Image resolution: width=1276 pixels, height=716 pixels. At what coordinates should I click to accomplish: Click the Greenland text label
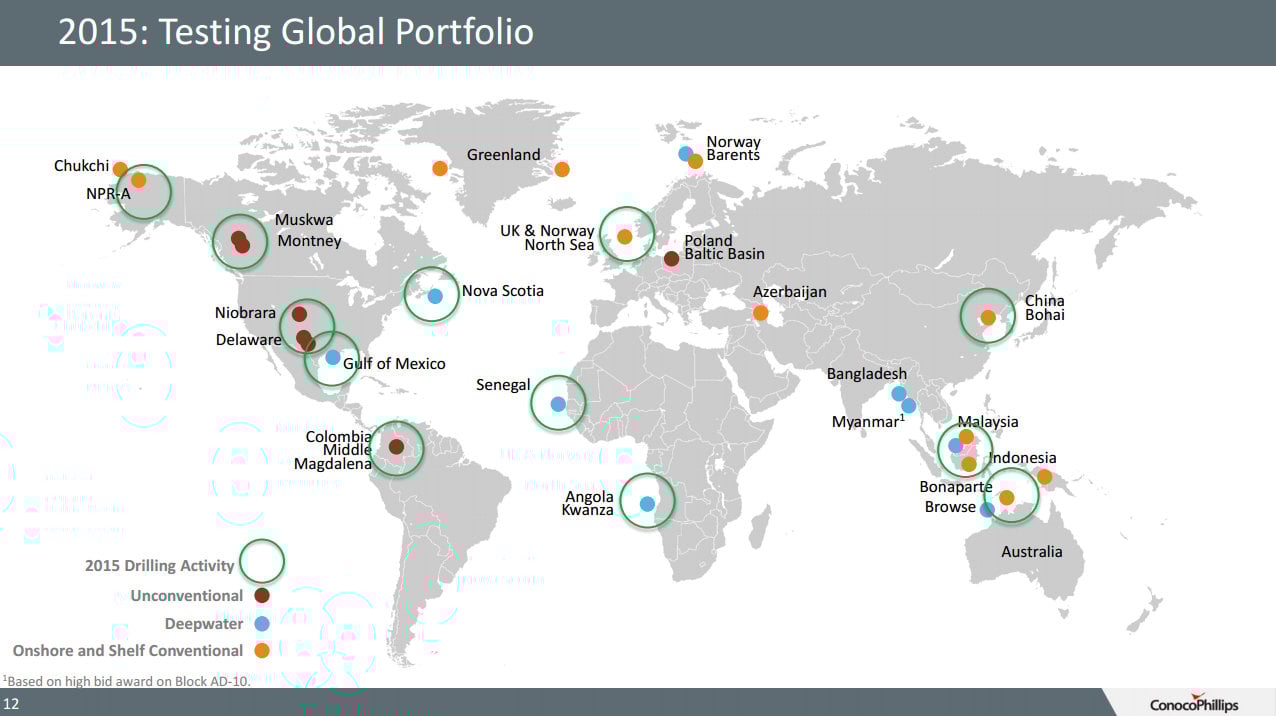[503, 155]
